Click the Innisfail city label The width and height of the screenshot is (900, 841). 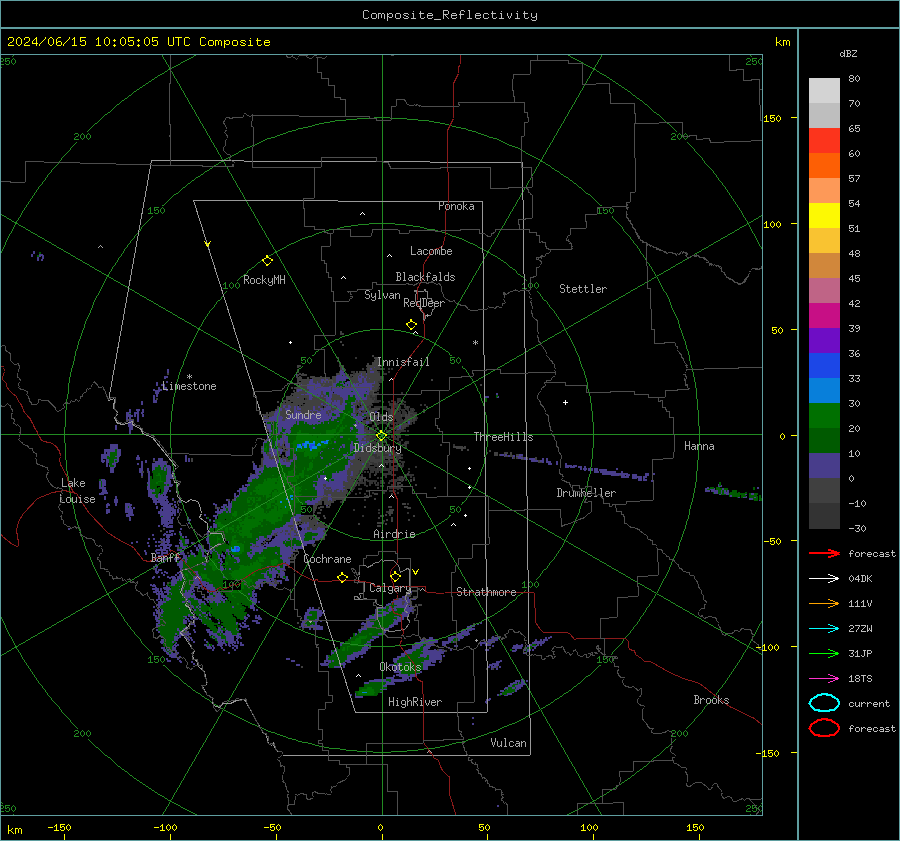tap(403, 362)
